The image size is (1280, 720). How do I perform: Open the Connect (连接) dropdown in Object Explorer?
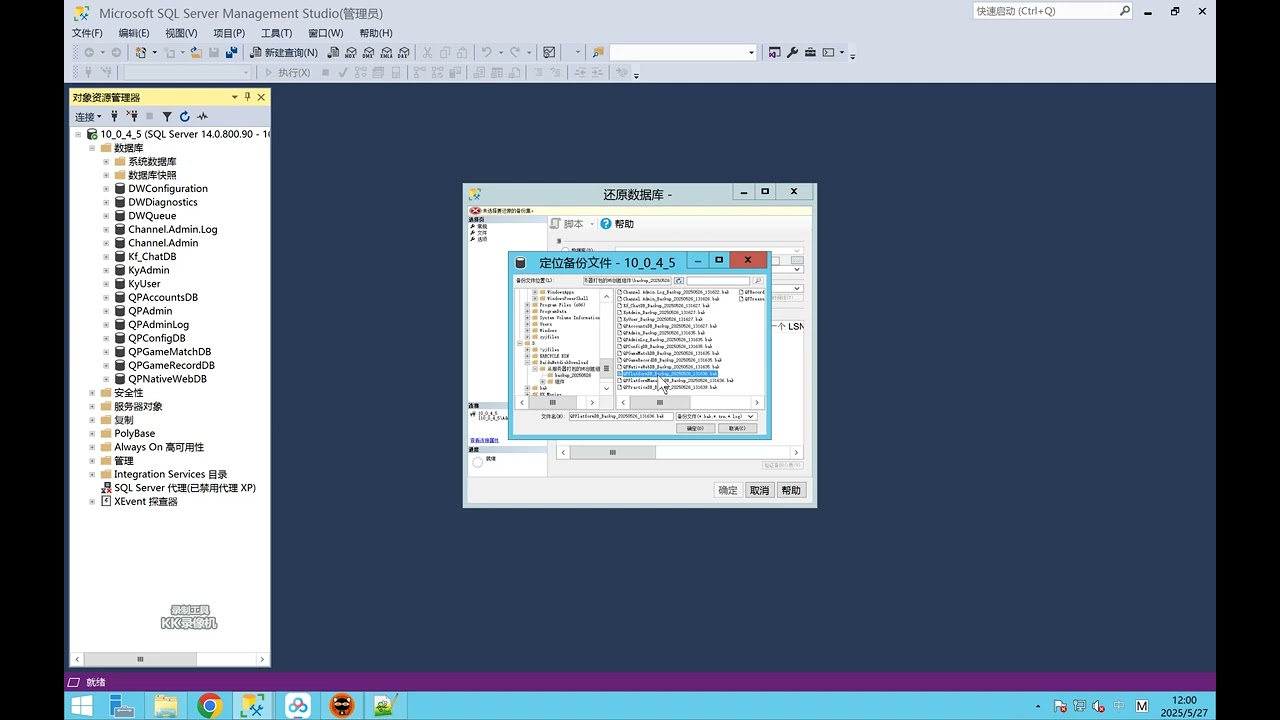[x=88, y=117]
